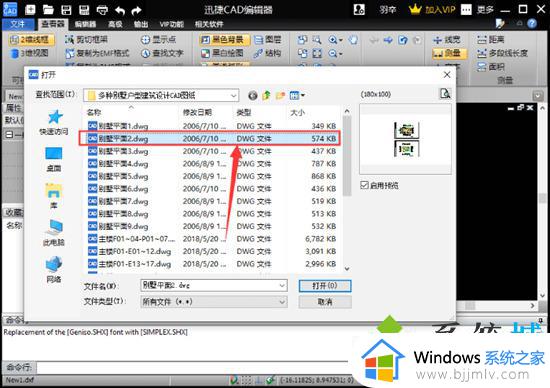Open the 图层 layers tool
550x388 pixels.
pos(268,40)
